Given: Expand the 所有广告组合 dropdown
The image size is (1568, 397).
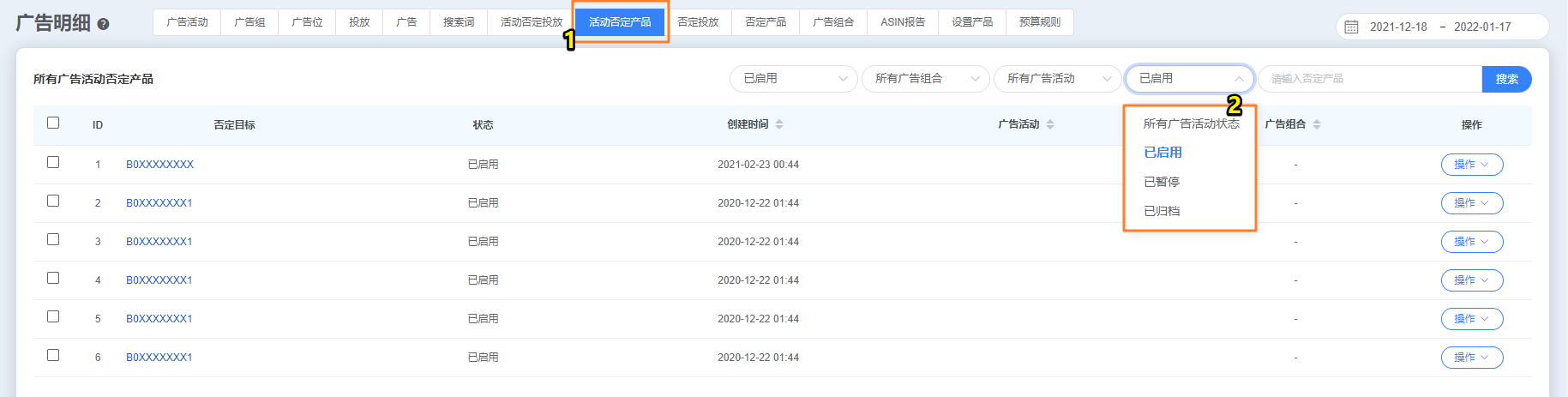Looking at the screenshot, I should (926, 79).
